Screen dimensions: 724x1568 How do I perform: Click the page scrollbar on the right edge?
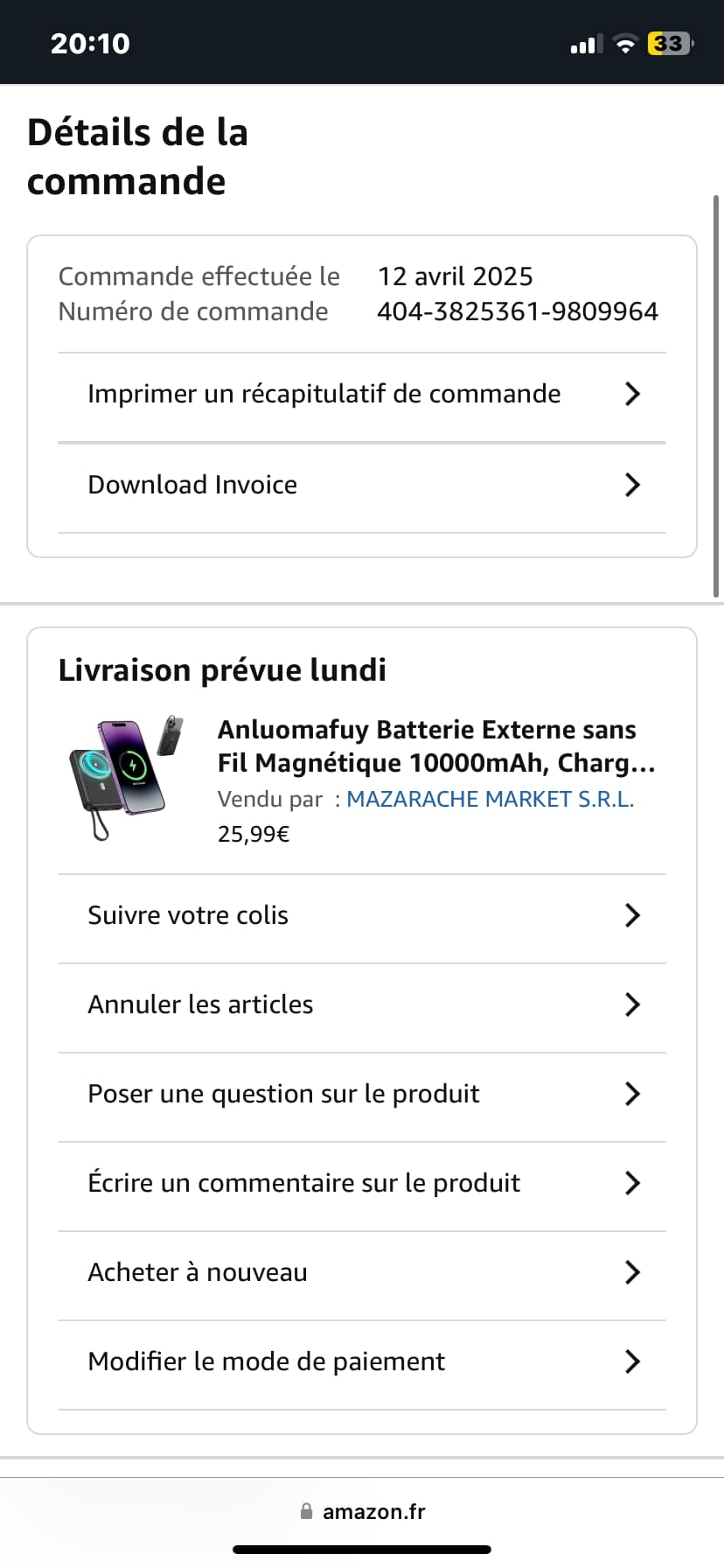(717, 397)
